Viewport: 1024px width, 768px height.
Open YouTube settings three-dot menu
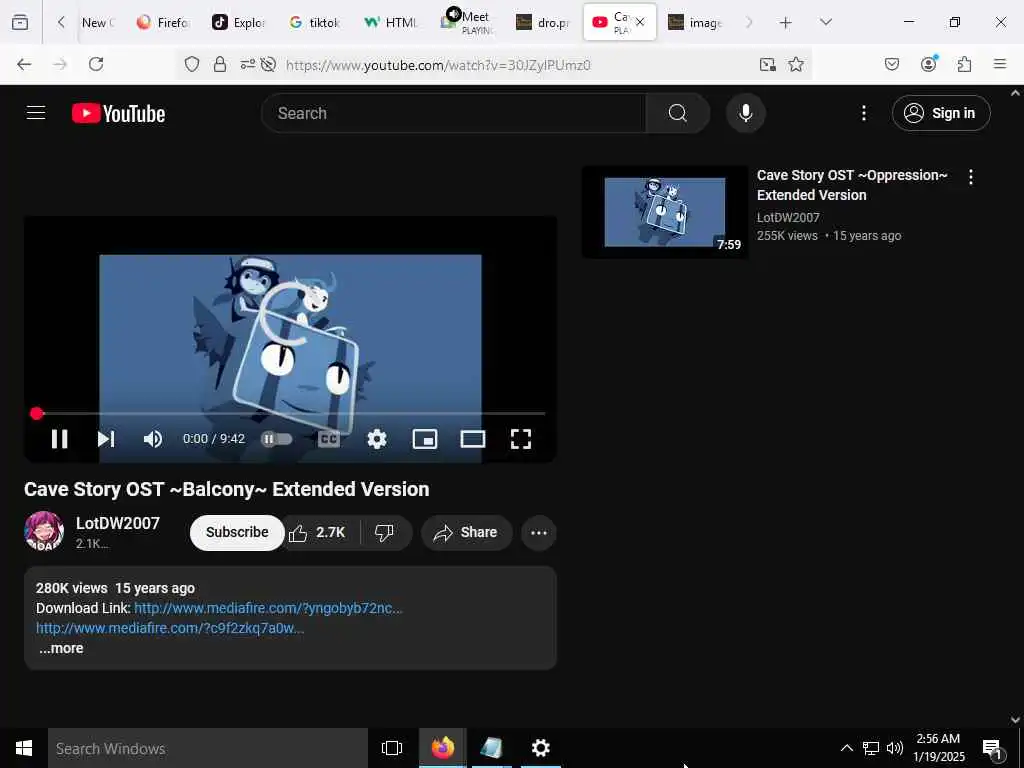pos(863,113)
